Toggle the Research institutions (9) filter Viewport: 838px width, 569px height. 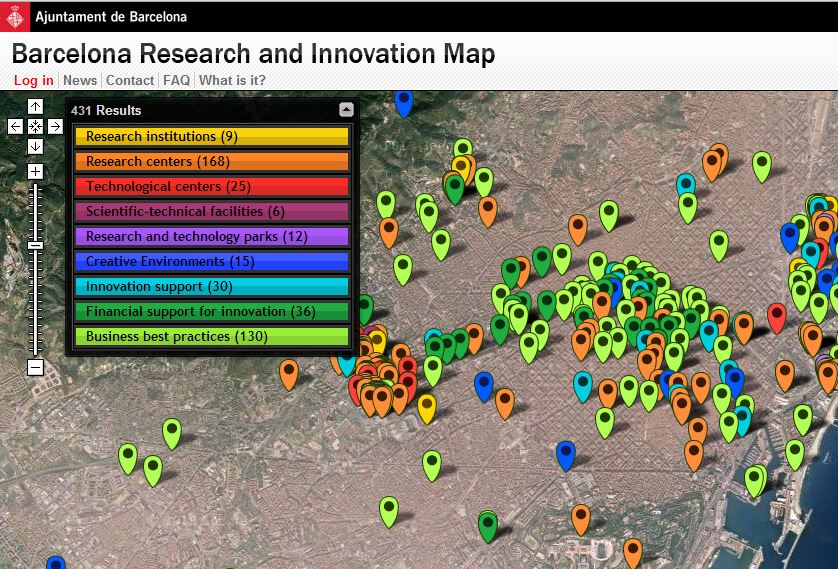(x=211, y=137)
